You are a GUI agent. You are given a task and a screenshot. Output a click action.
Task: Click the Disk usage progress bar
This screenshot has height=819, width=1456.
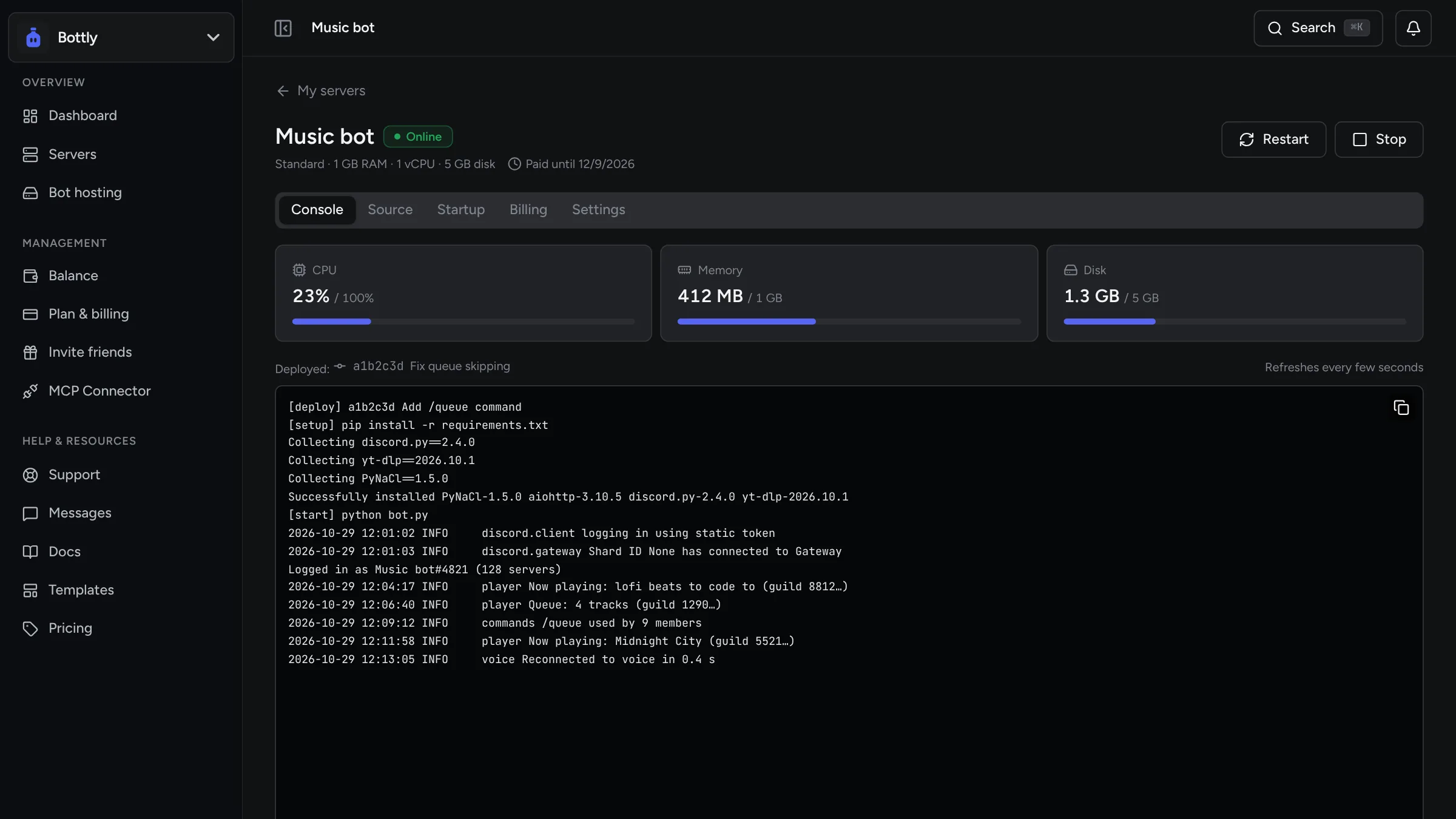pyautogui.click(x=1235, y=322)
